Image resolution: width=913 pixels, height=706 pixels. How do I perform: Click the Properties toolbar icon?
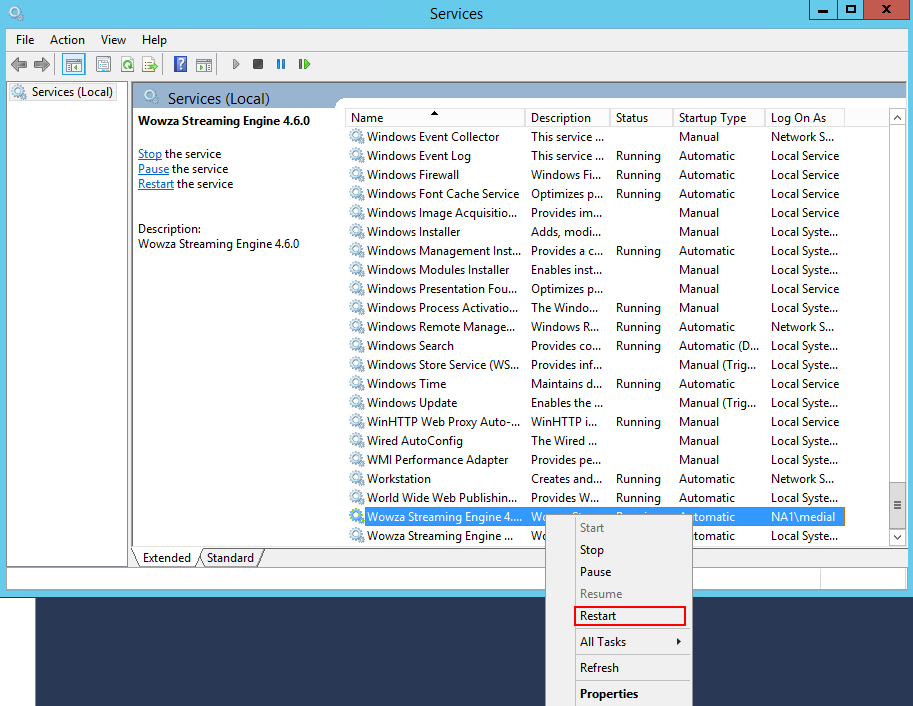point(104,64)
